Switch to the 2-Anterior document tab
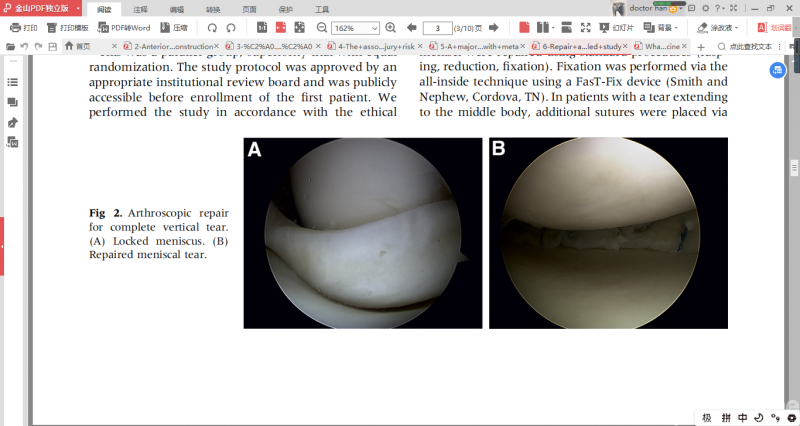The width and height of the screenshot is (800, 426). 170,46
